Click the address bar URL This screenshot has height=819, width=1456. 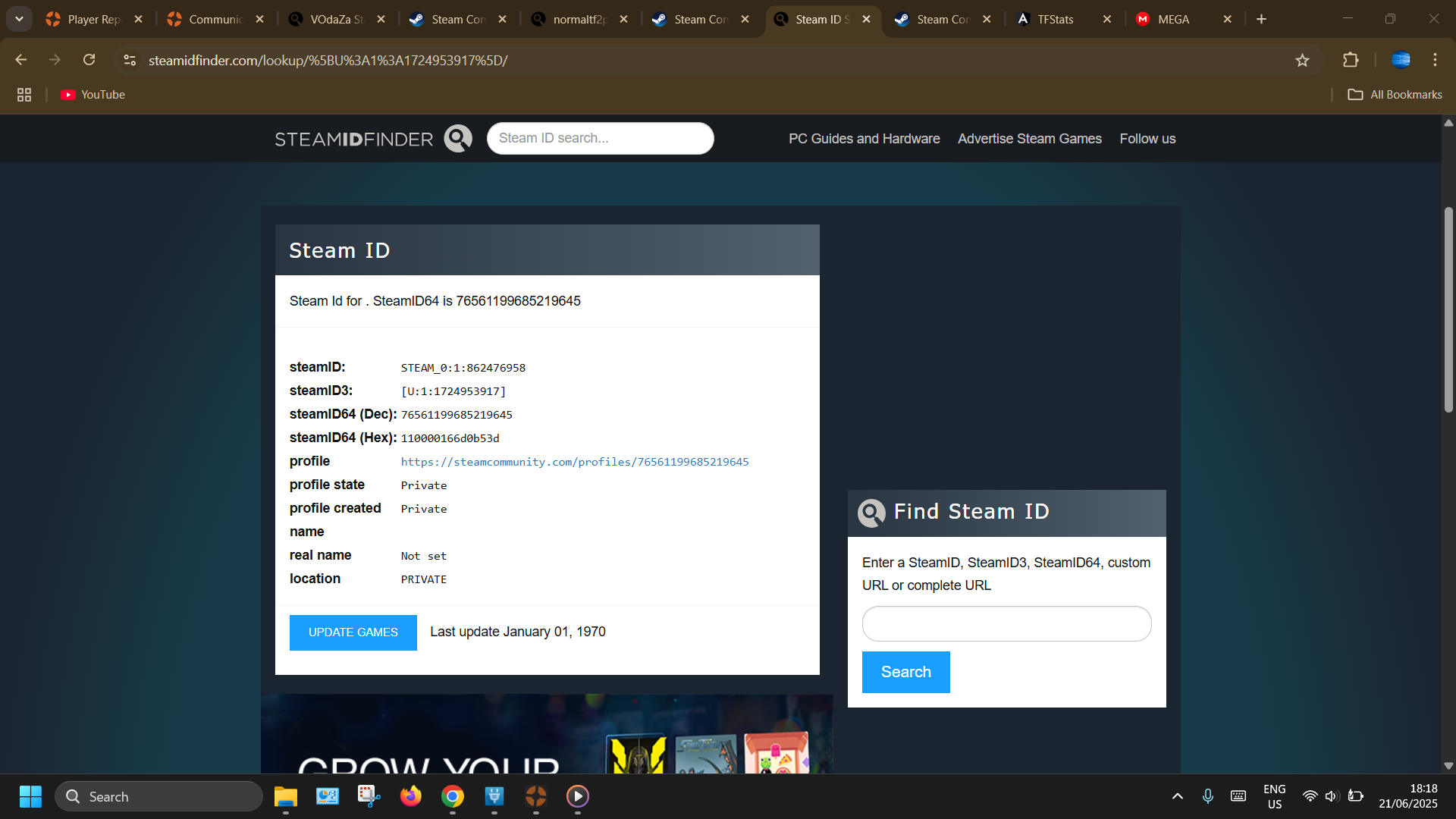click(328, 60)
